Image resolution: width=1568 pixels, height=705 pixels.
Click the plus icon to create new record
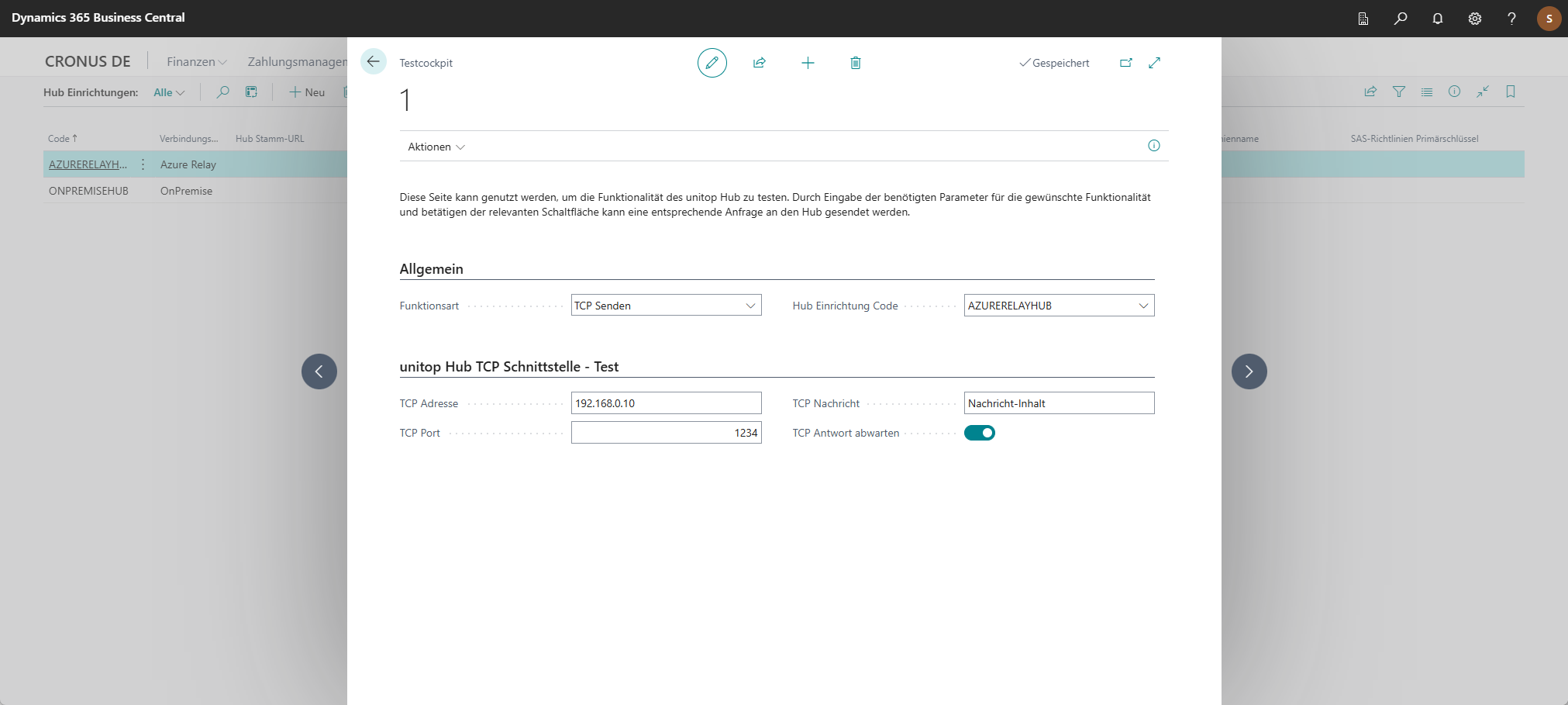coord(808,63)
